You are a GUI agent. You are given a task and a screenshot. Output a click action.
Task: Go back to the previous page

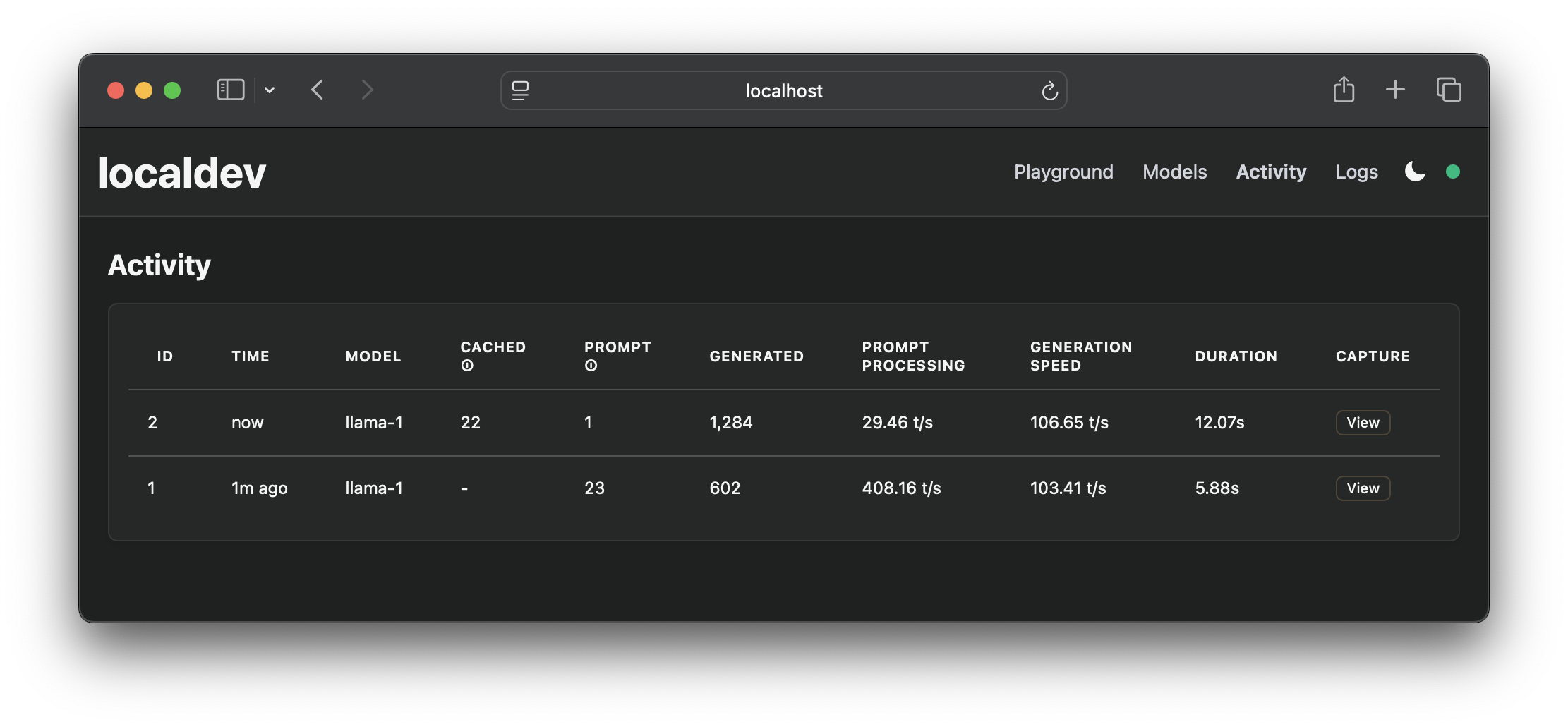(x=318, y=90)
